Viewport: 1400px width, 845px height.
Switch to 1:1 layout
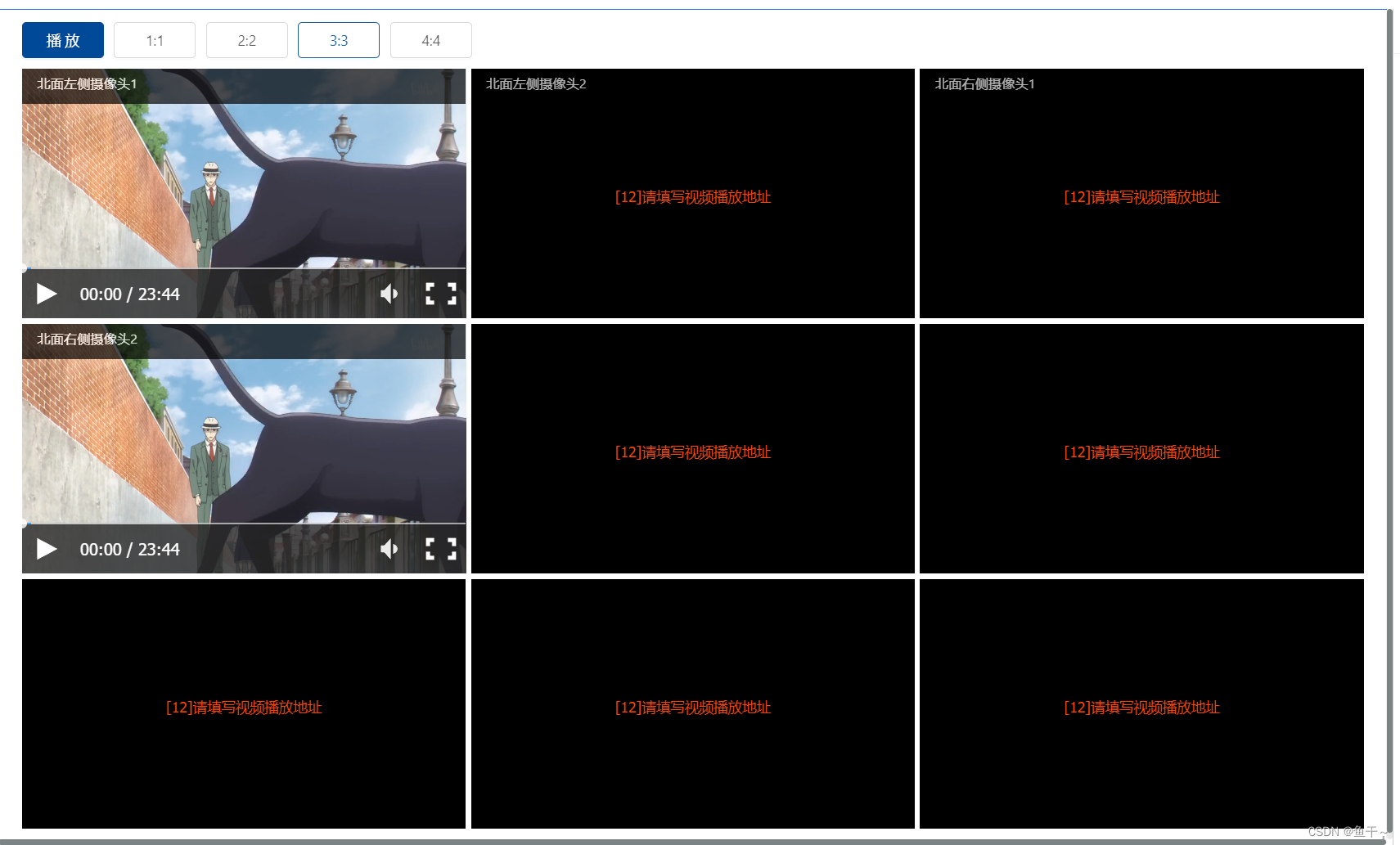click(155, 40)
